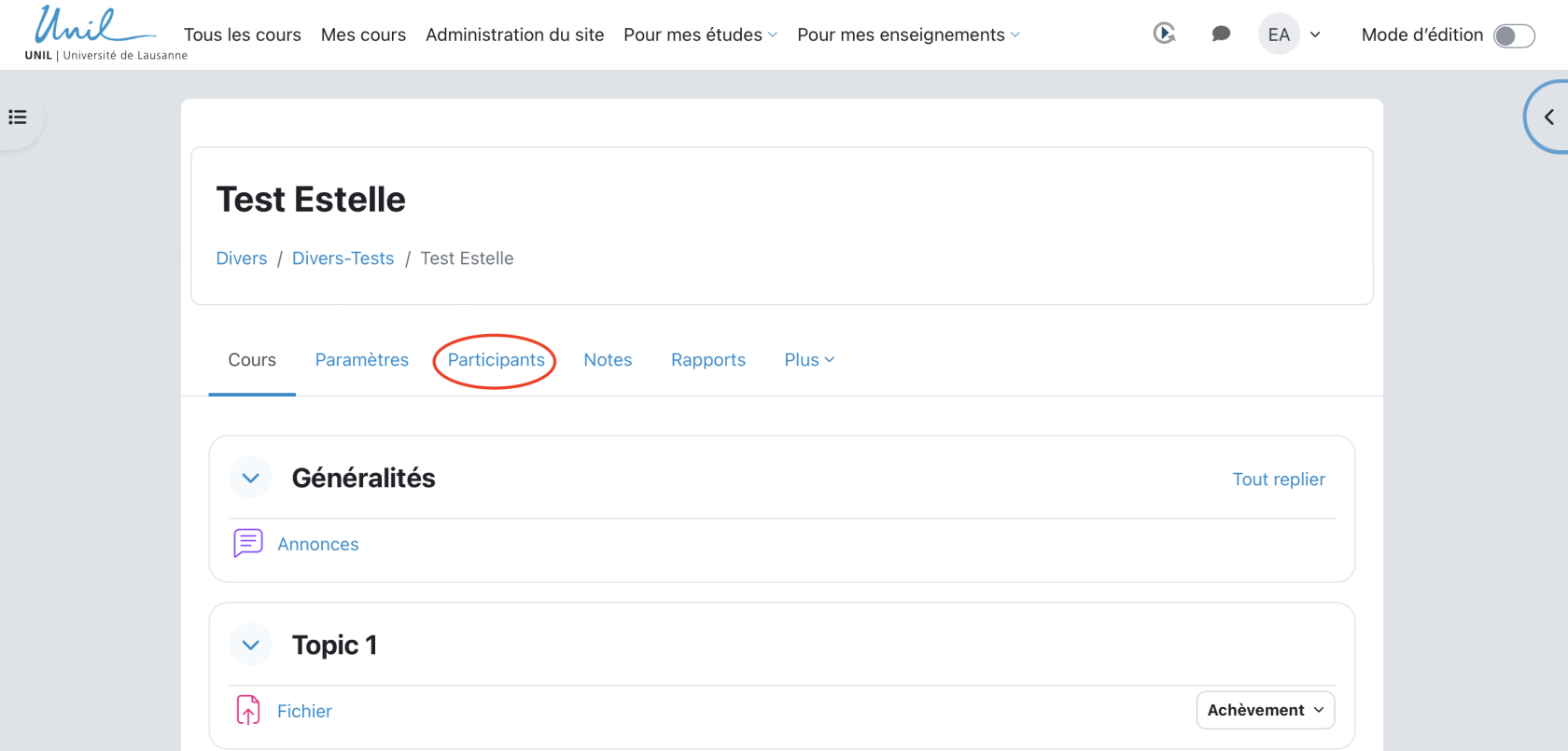The height and width of the screenshot is (751, 1568).
Task: Click the Fichier file icon
Action: (247, 710)
